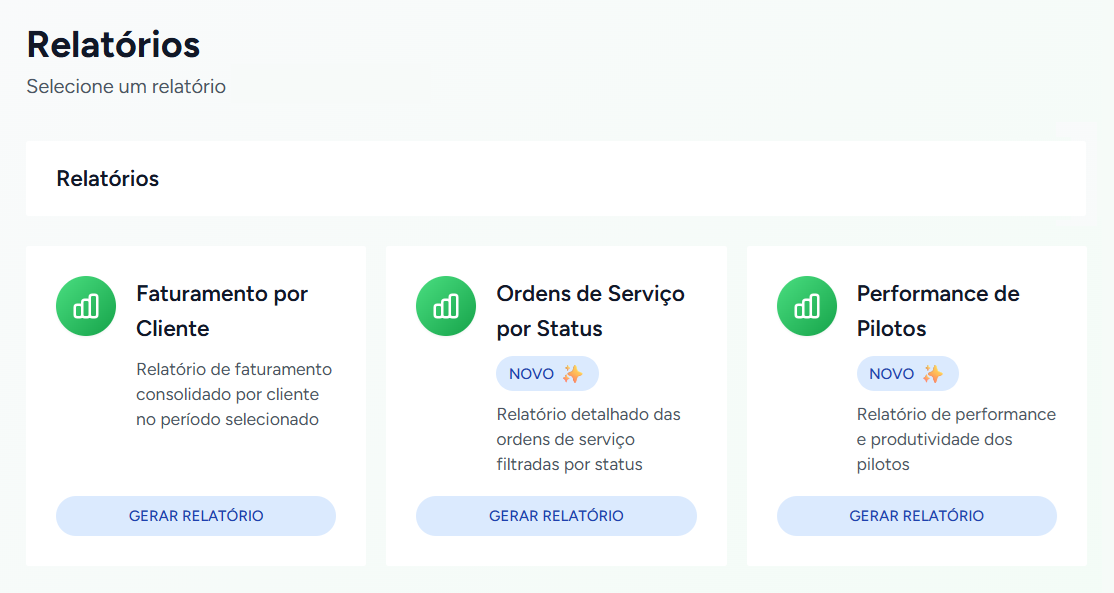Generate the Performance de Pilotos report

[x=916, y=515]
